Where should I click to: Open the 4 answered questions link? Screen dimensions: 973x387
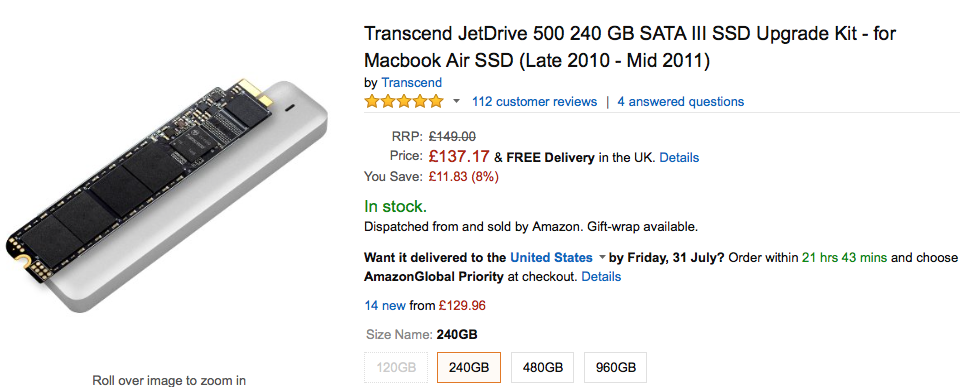680,102
